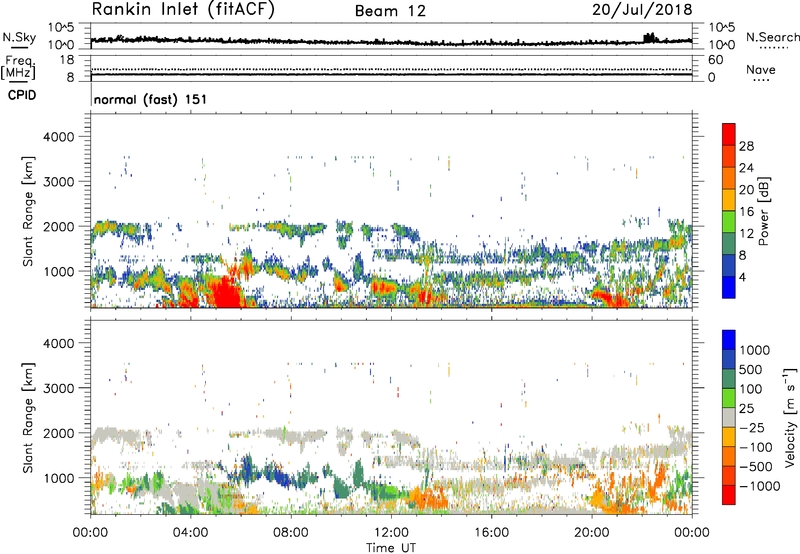
Task: Click the plot title "Rankin Inlet (fitACF)"
Action: (x=183, y=10)
